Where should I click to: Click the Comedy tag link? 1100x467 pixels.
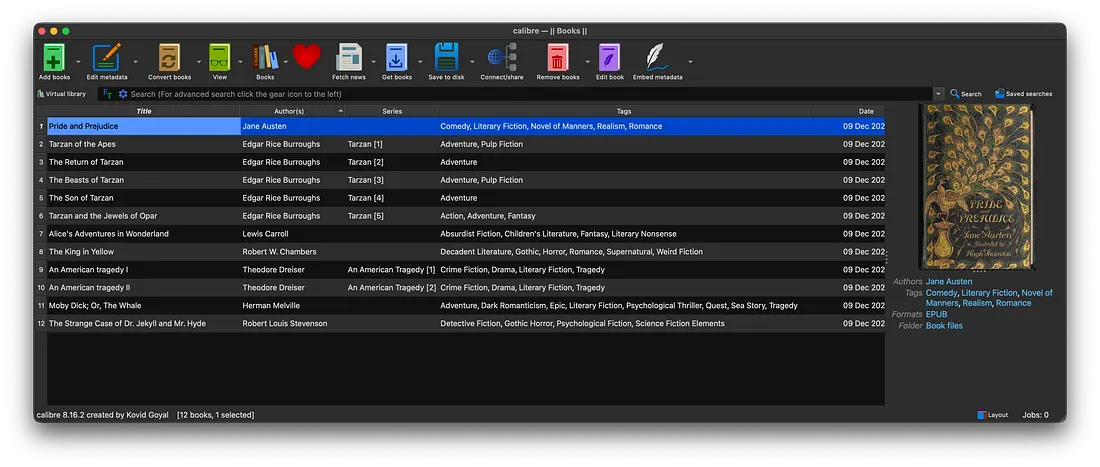[x=941, y=293]
